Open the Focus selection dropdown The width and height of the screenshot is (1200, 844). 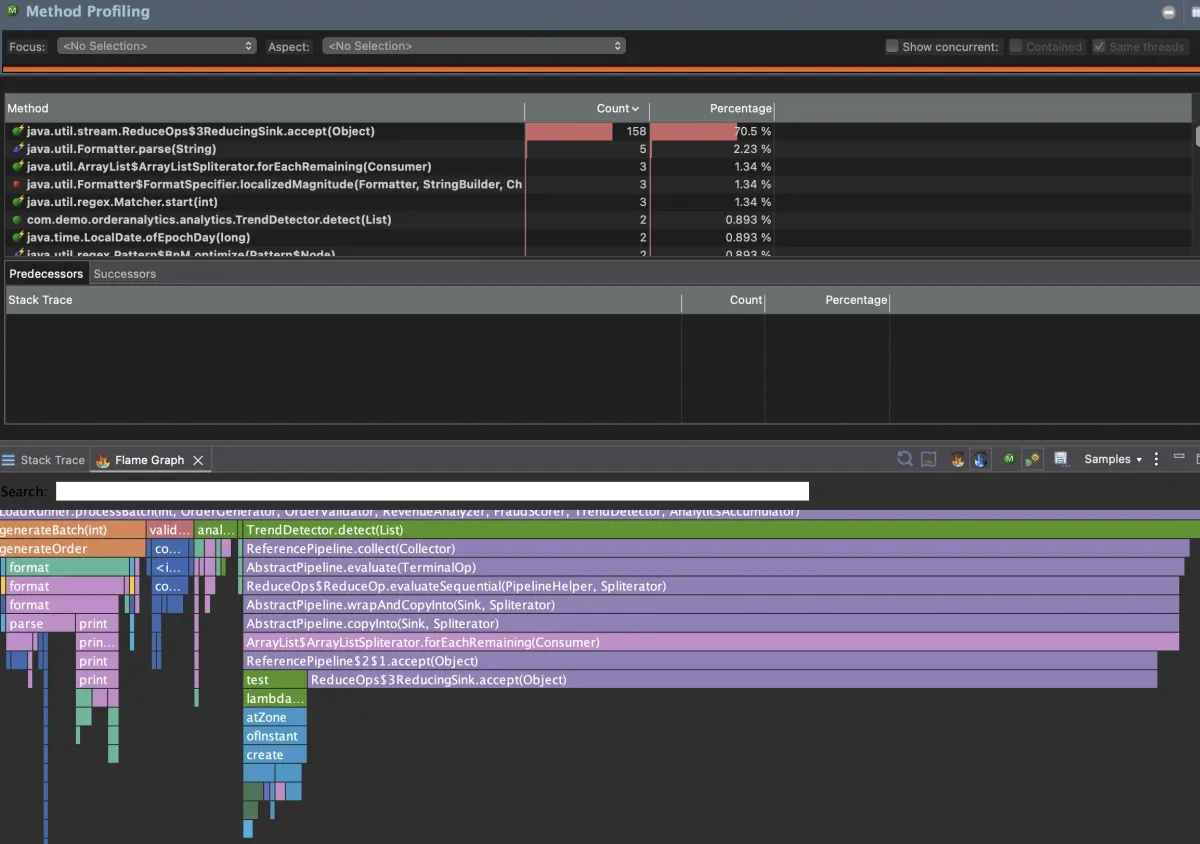tap(156, 45)
